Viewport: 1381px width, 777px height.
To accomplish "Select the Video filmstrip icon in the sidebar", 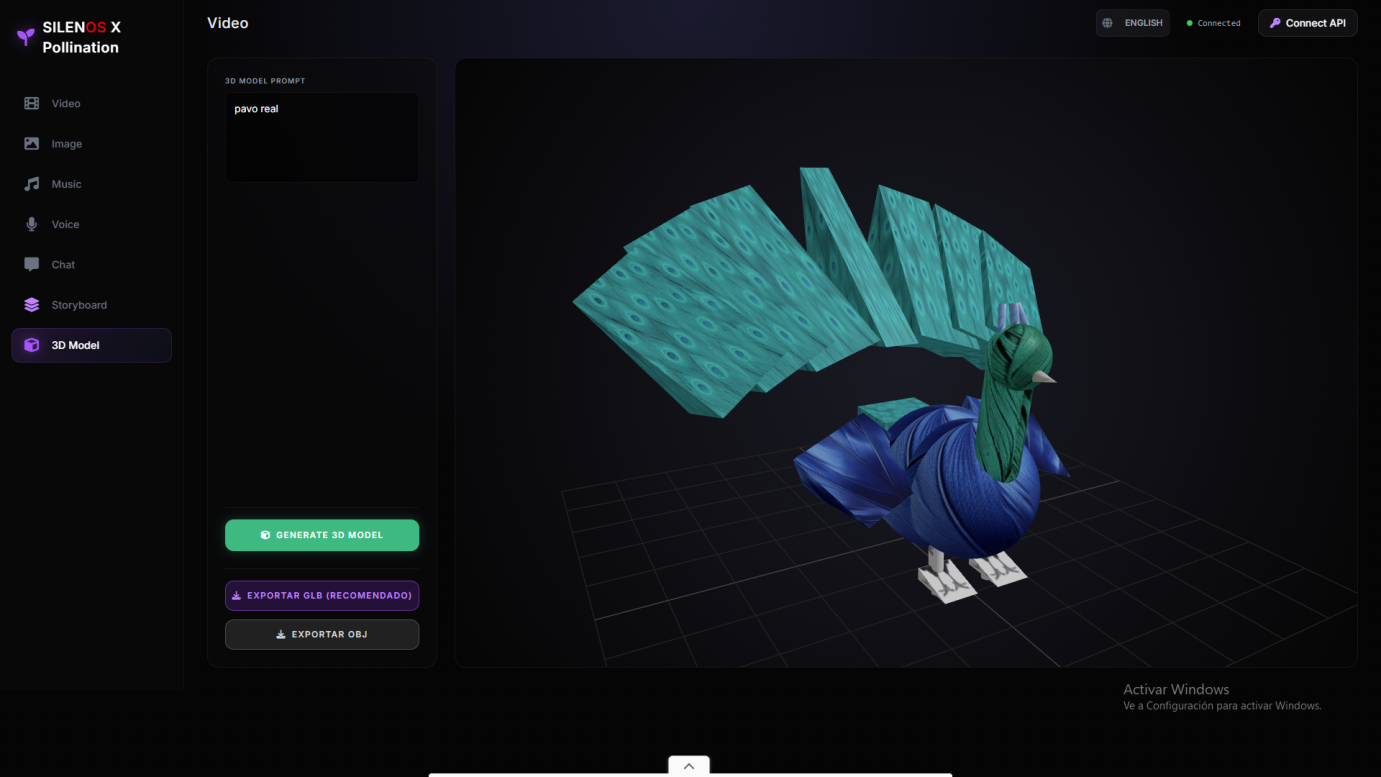I will coord(30,103).
